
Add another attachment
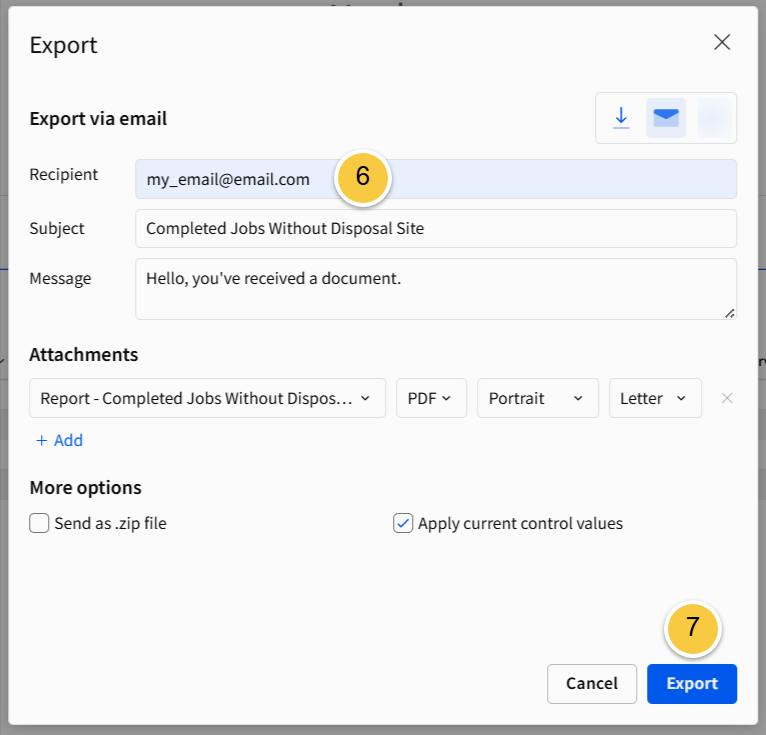60,441
